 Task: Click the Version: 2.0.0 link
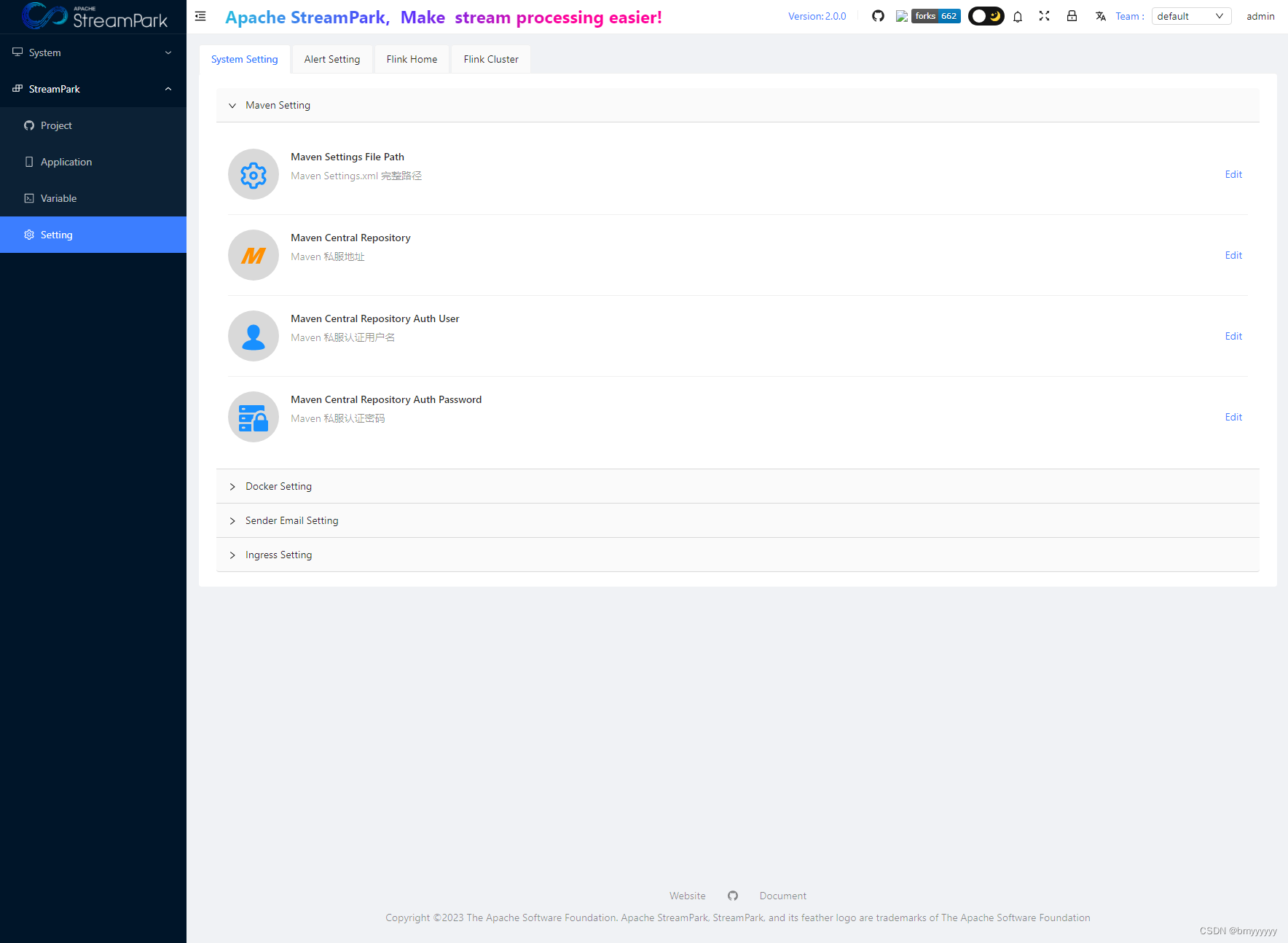point(817,16)
